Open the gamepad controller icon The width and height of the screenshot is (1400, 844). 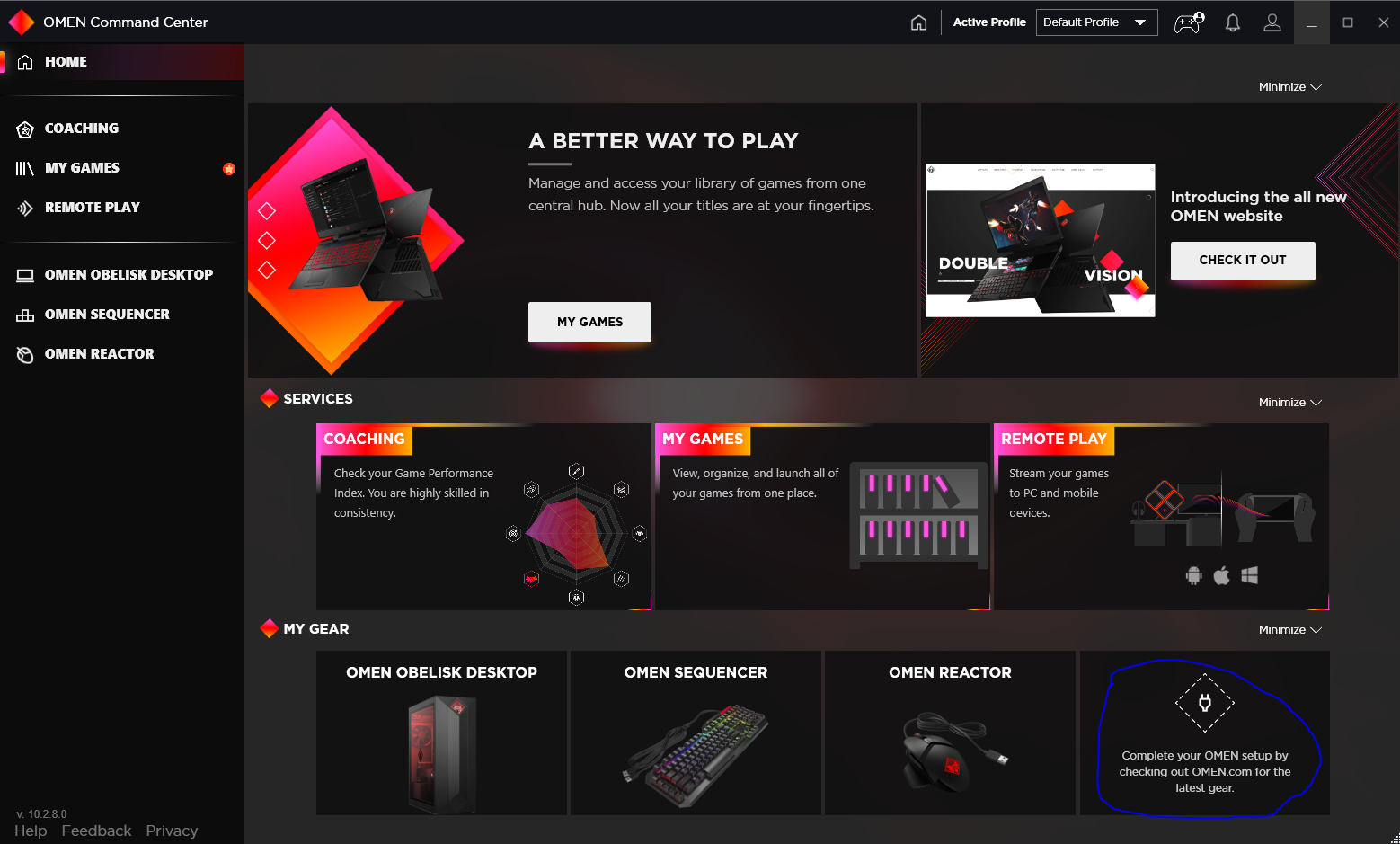tap(1189, 22)
